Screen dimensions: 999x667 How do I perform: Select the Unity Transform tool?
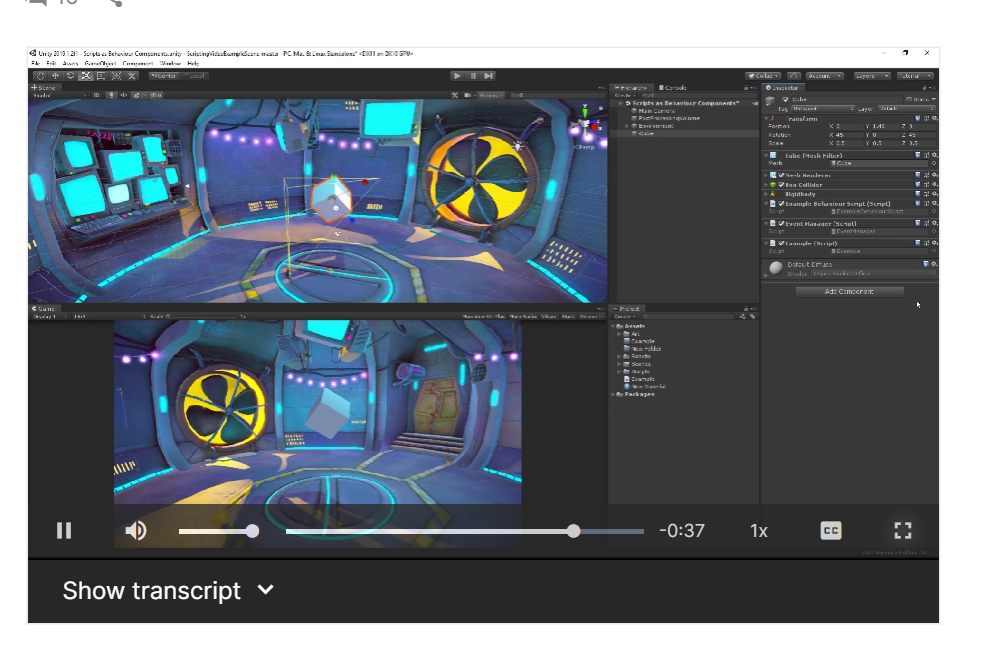[x=117, y=76]
